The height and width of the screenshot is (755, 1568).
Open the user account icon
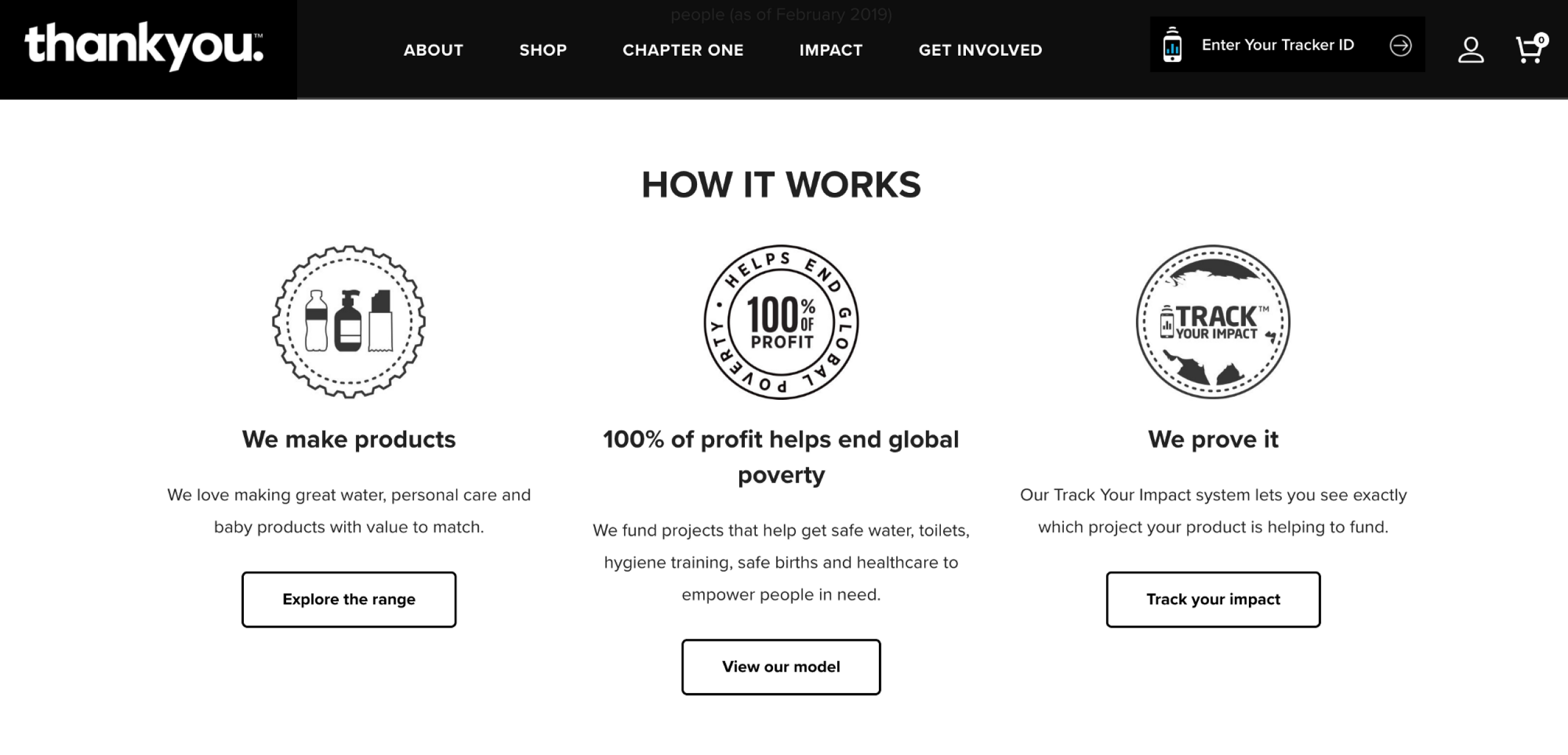pos(1470,50)
